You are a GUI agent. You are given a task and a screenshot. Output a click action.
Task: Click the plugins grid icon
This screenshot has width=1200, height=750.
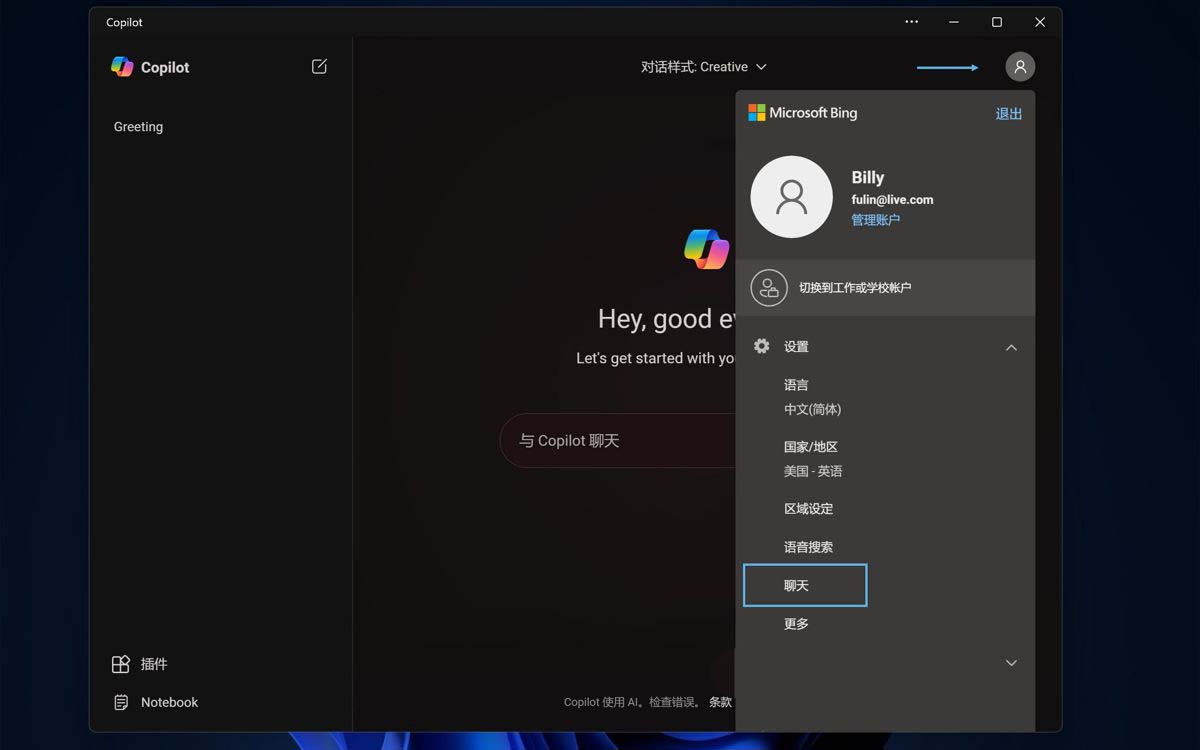pos(121,664)
